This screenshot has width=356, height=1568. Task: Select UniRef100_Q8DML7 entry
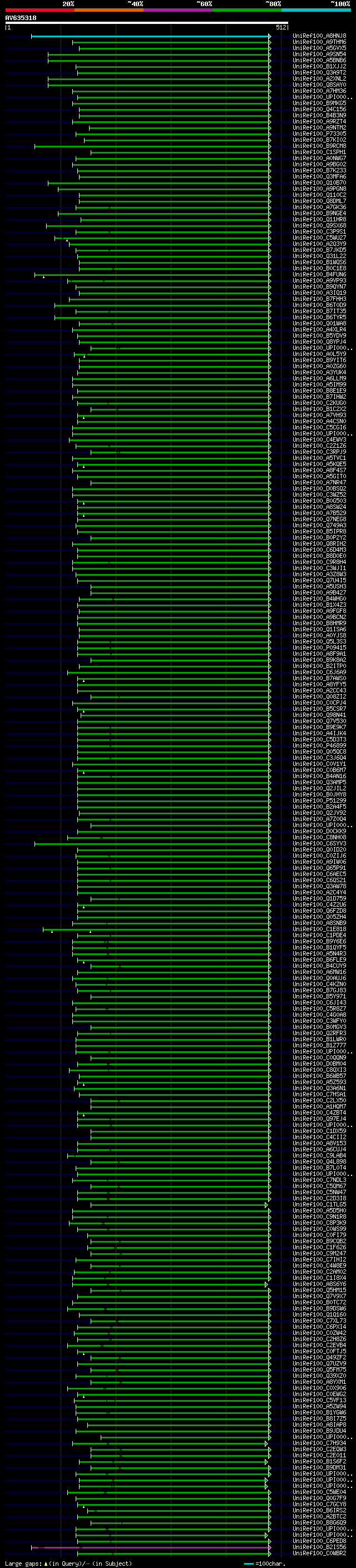click(x=319, y=201)
